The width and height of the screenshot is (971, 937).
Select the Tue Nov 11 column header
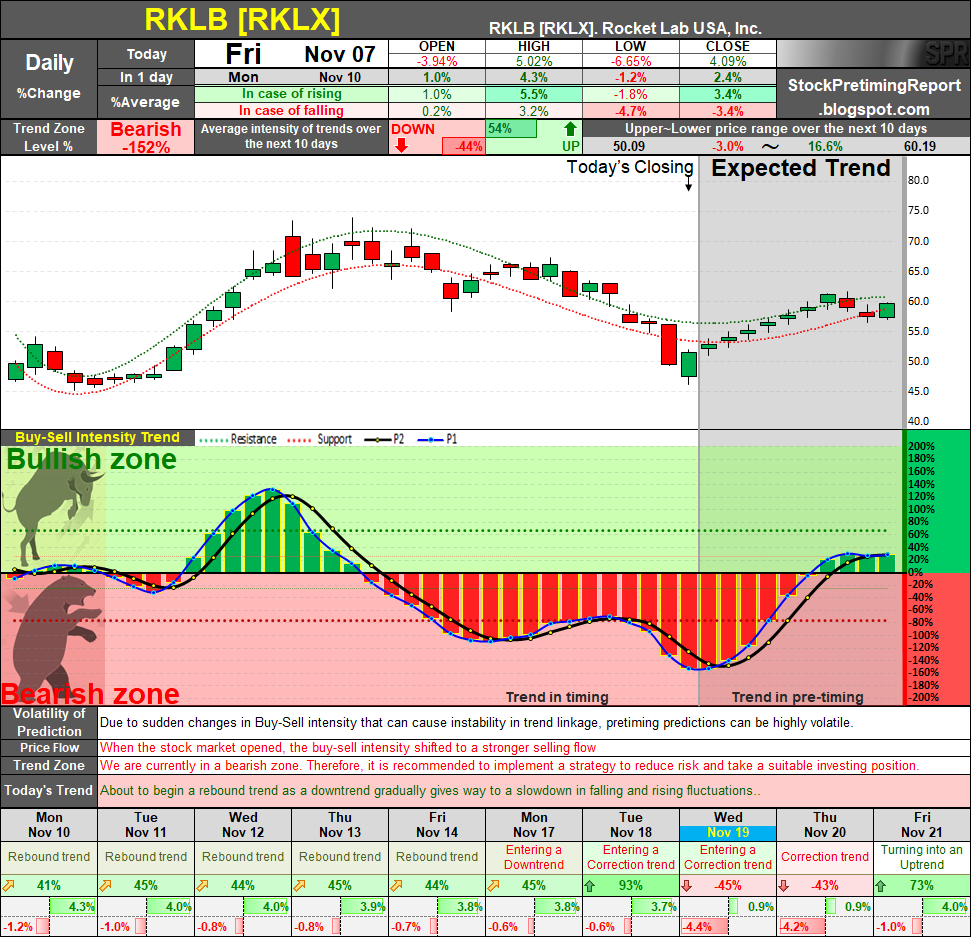click(x=146, y=825)
